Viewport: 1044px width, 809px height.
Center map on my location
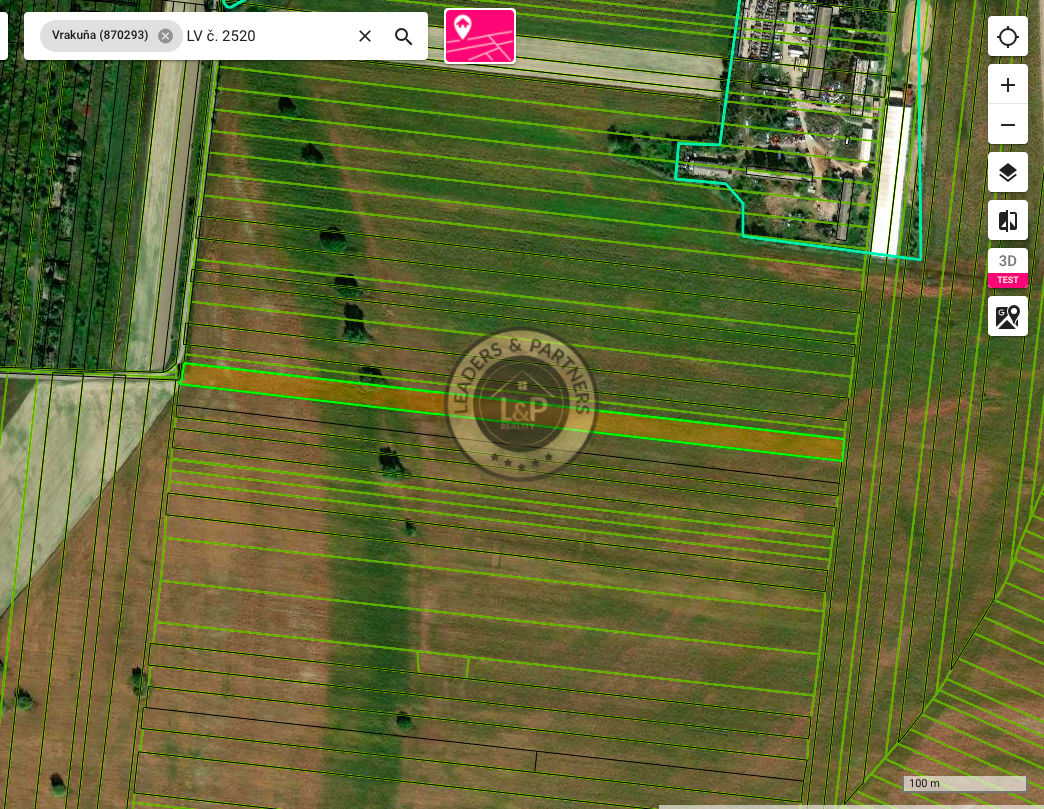pyautogui.click(x=1007, y=37)
